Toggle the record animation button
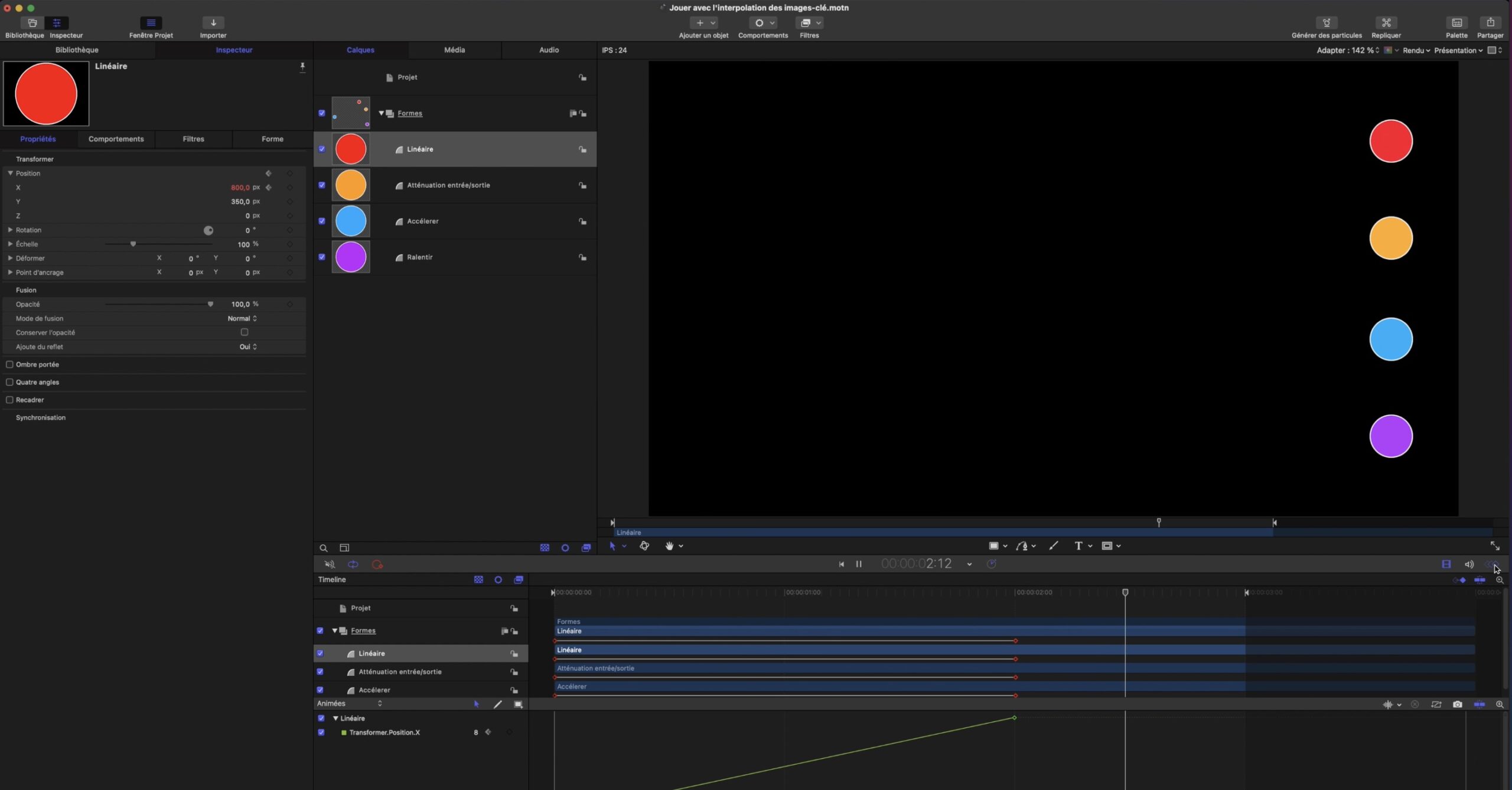Image resolution: width=1512 pixels, height=790 pixels. [x=377, y=565]
